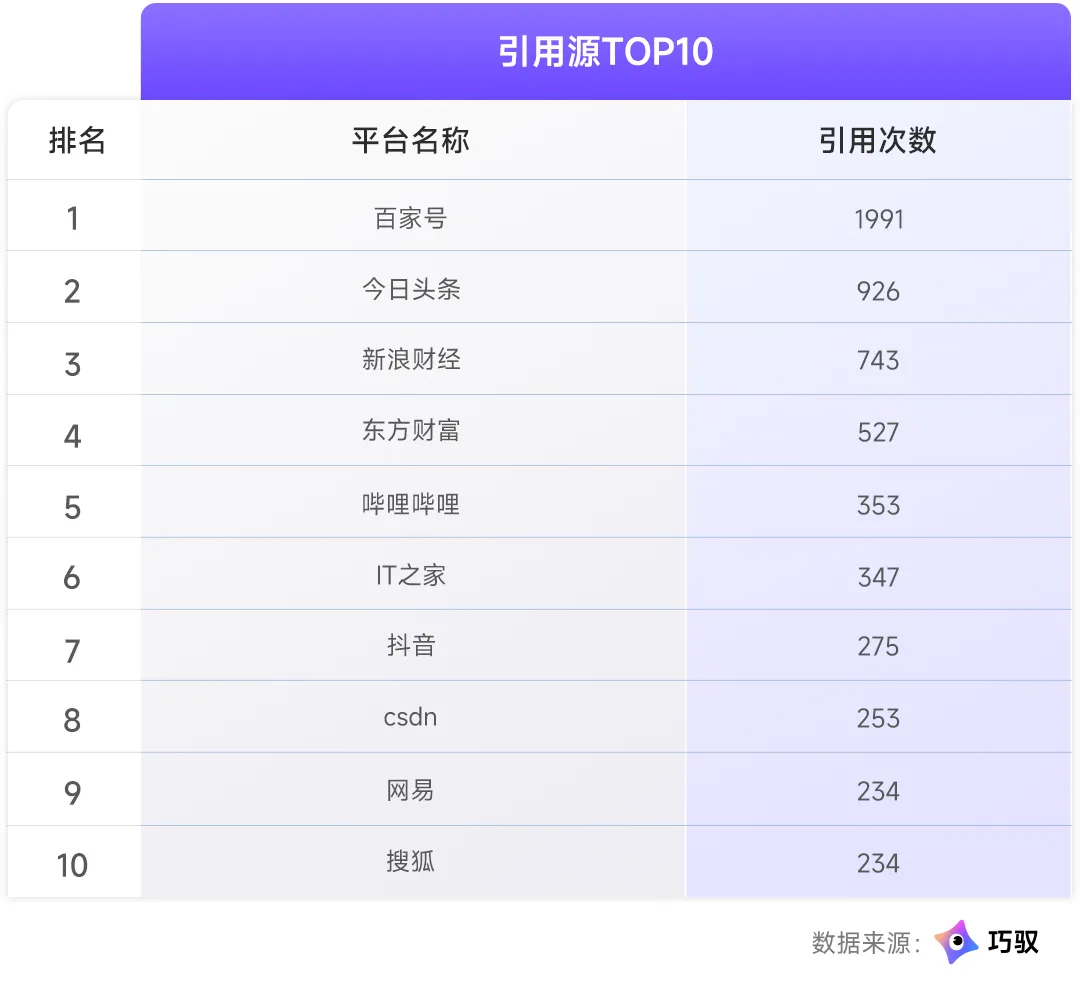Select the 平台名称 column header
Image resolution: width=1080 pixels, height=981 pixels.
(411, 141)
